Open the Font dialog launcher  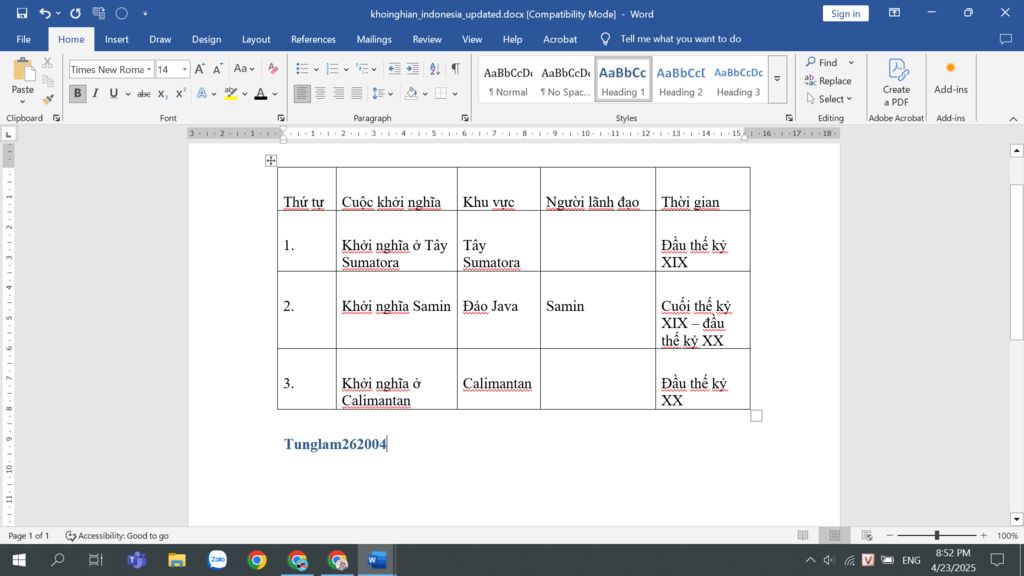pos(281,118)
